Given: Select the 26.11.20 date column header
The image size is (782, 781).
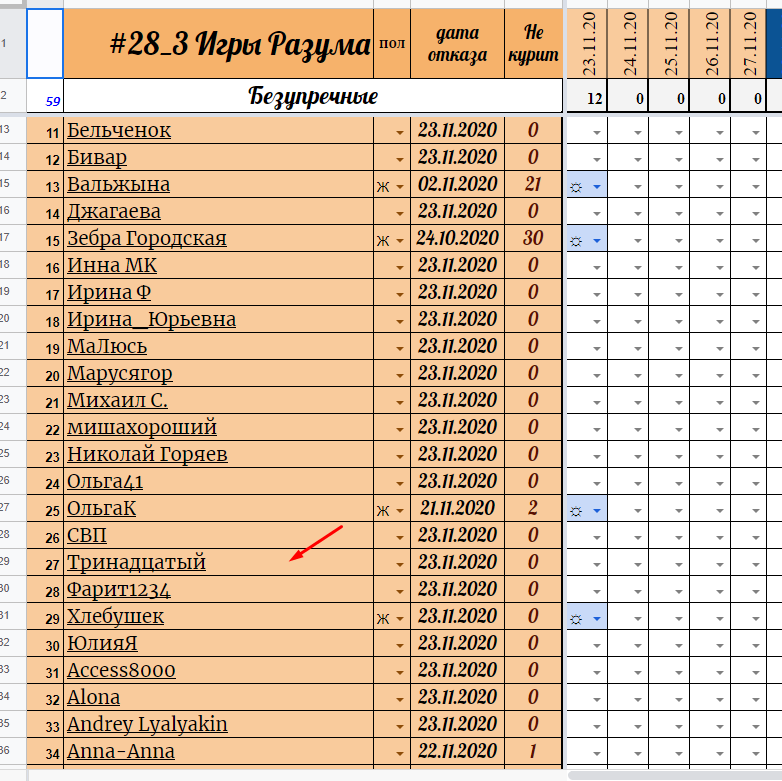Looking at the screenshot, I should 710,43.
